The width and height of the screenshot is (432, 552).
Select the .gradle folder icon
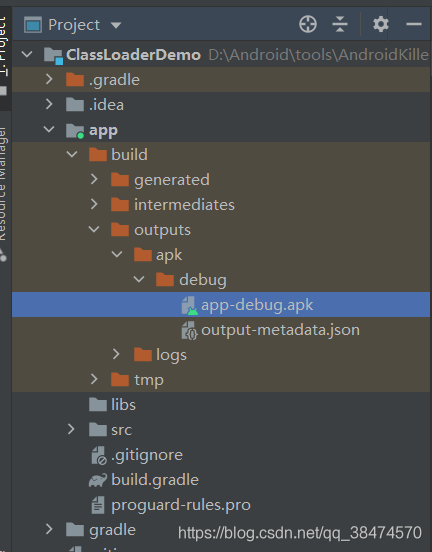click(75, 80)
